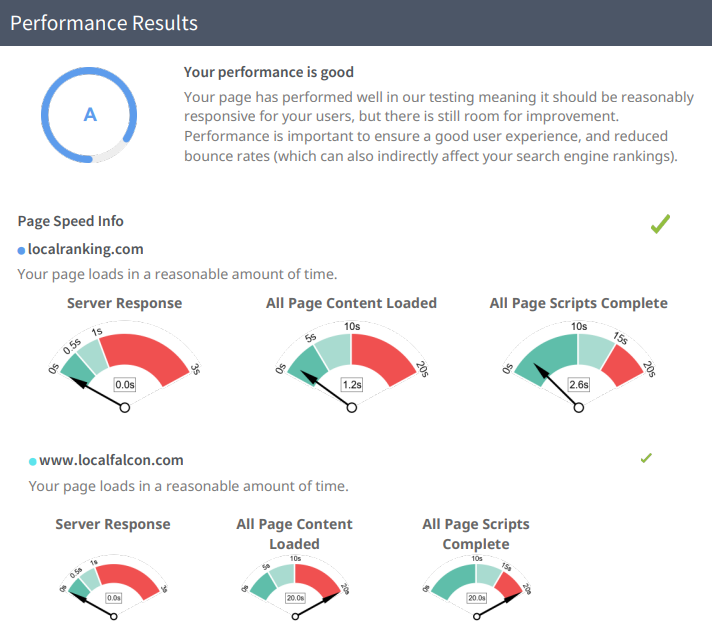Click the blue dot before localranking.com

pos(21,250)
